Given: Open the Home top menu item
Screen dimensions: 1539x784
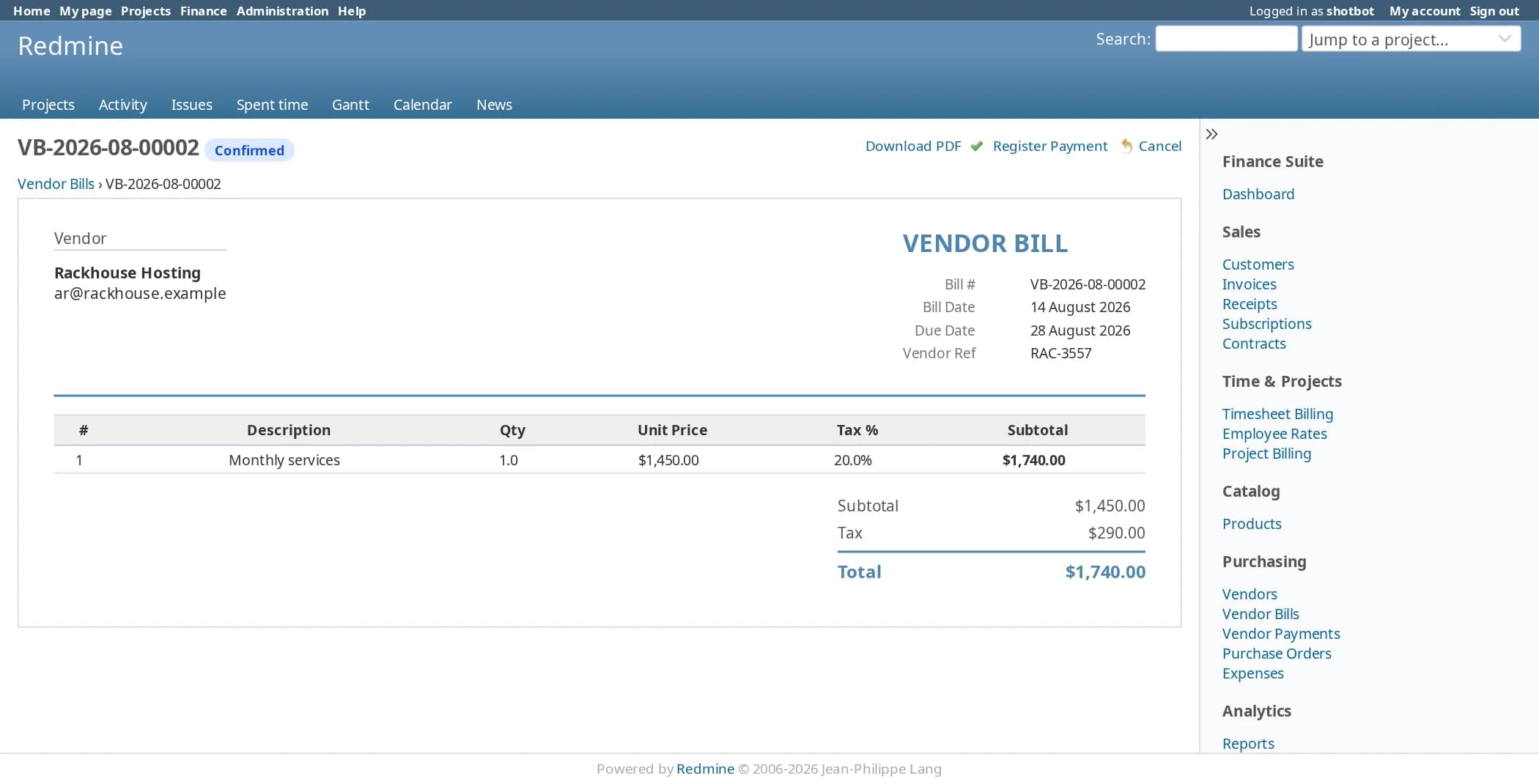Looking at the screenshot, I should [x=32, y=11].
